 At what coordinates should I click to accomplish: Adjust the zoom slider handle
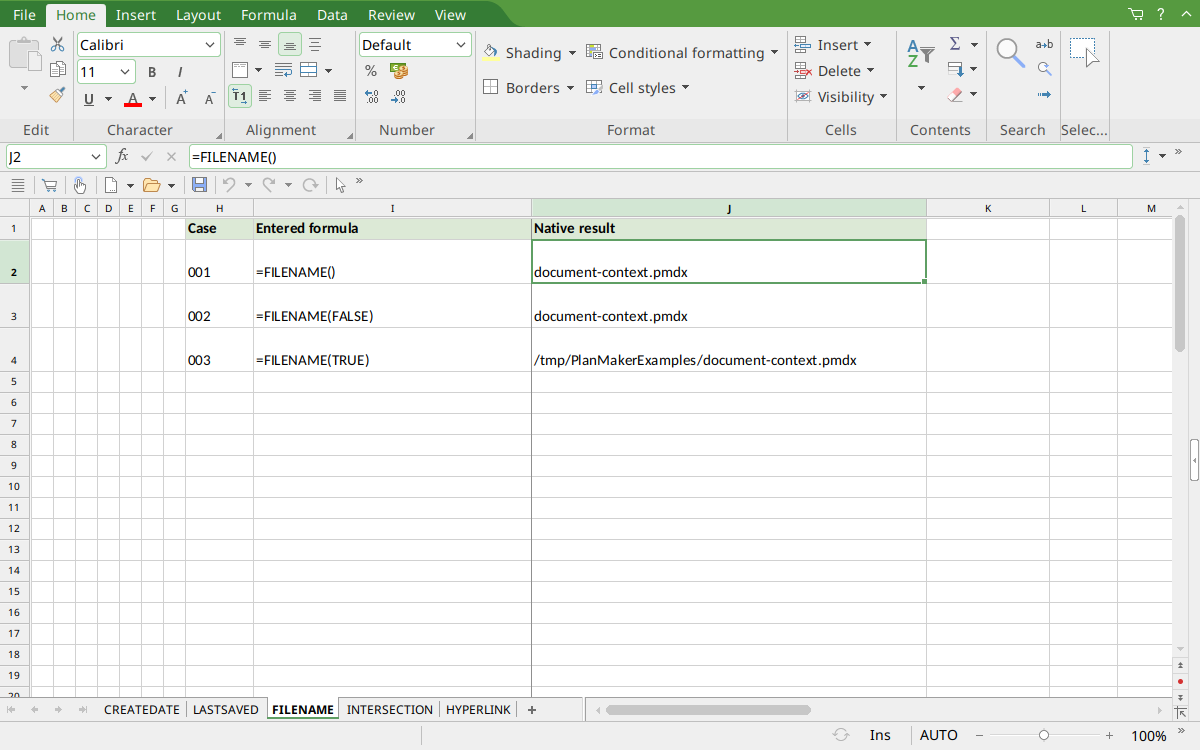(1044, 735)
